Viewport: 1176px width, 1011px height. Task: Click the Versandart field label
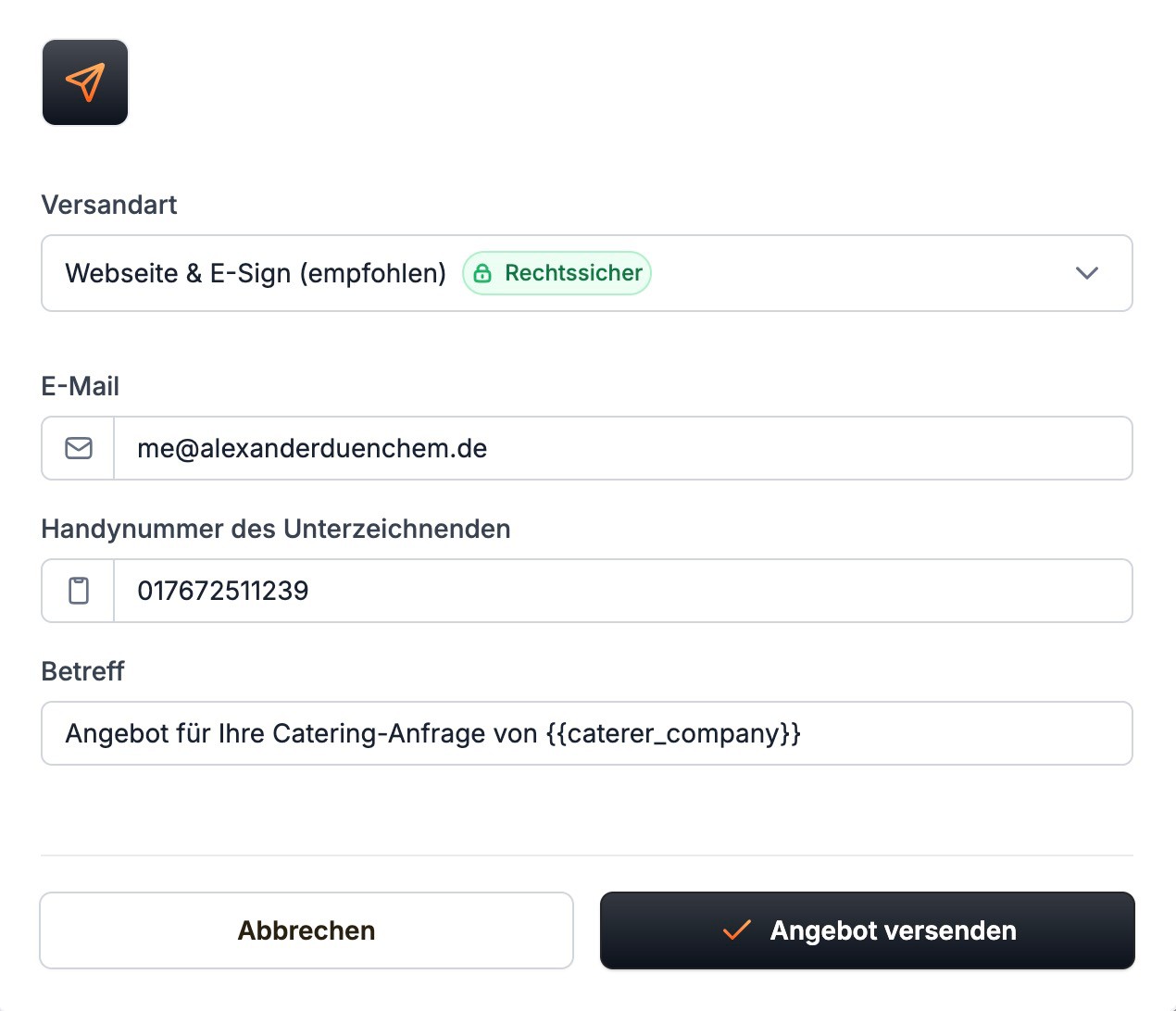pos(109,205)
